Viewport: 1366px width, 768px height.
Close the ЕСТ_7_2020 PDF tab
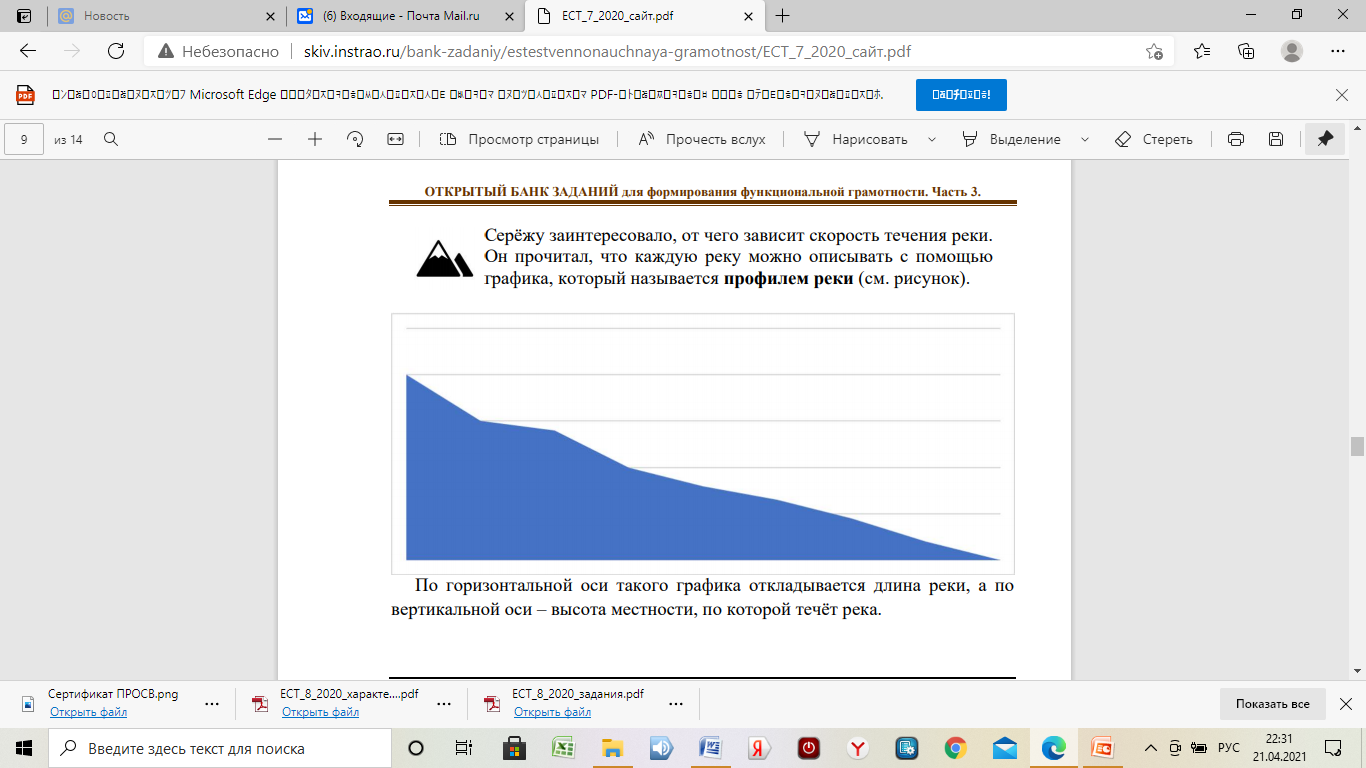pyautogui.click(x=747, y=16)
